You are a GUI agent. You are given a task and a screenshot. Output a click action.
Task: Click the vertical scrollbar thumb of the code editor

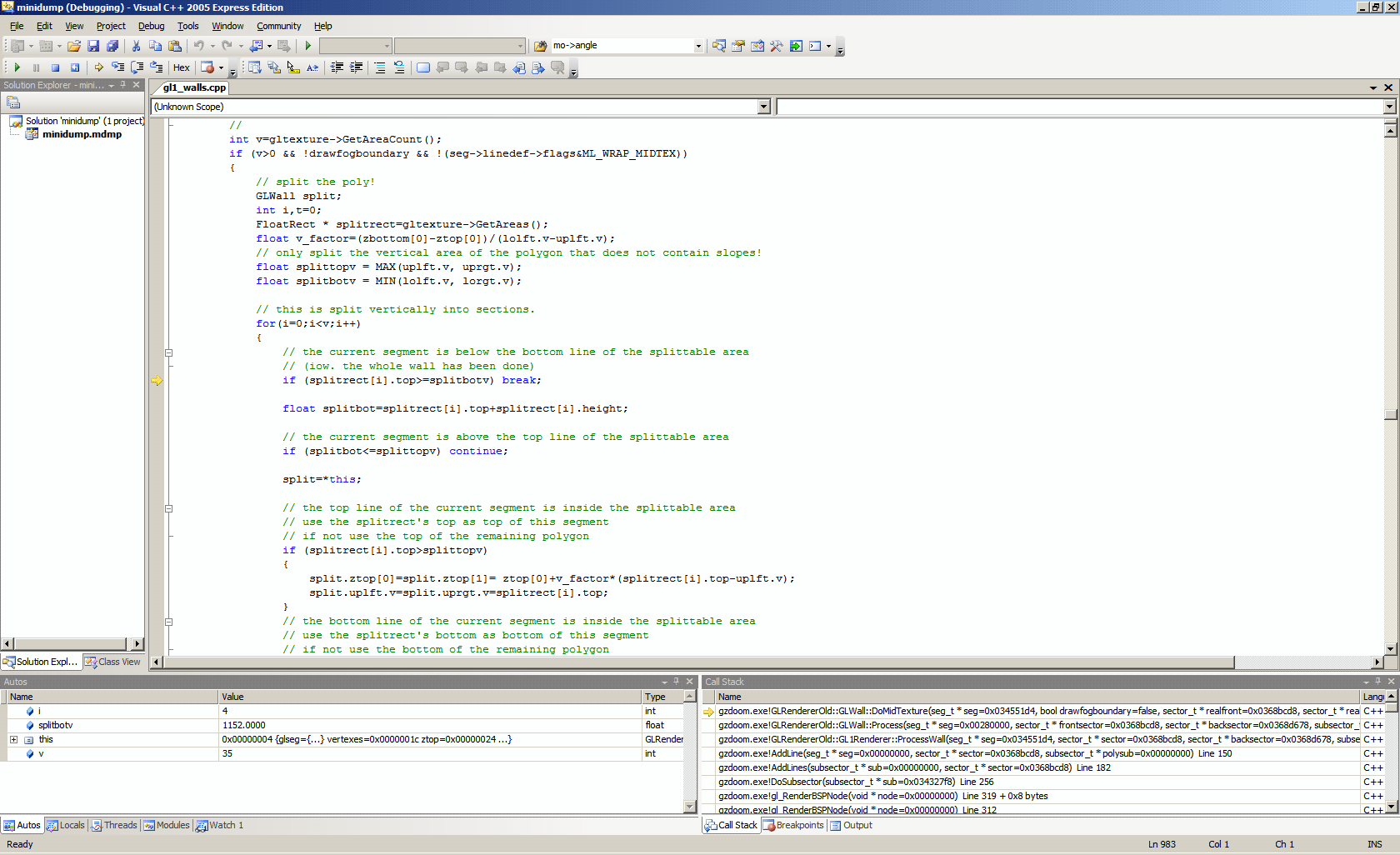tap(1390, 414)
